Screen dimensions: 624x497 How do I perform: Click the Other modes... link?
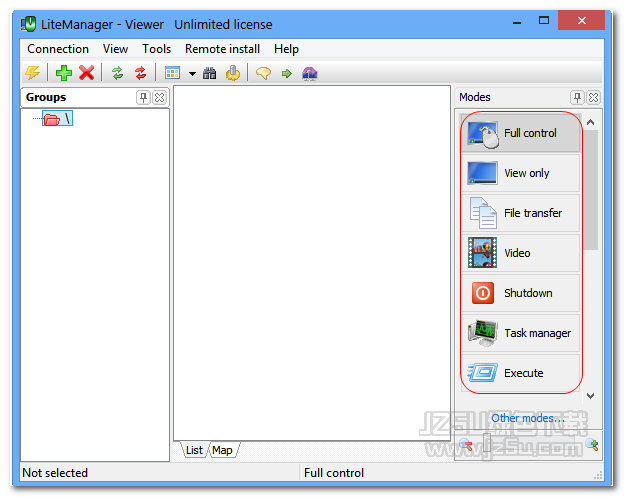pos(528,418)
